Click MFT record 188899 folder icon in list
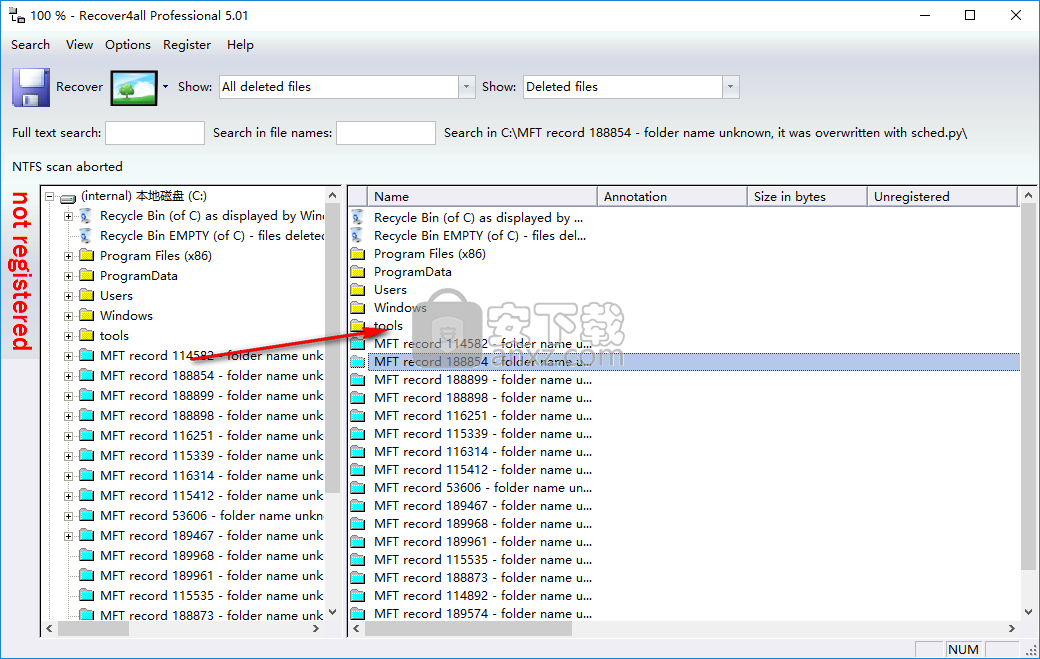 pos(358,380)
